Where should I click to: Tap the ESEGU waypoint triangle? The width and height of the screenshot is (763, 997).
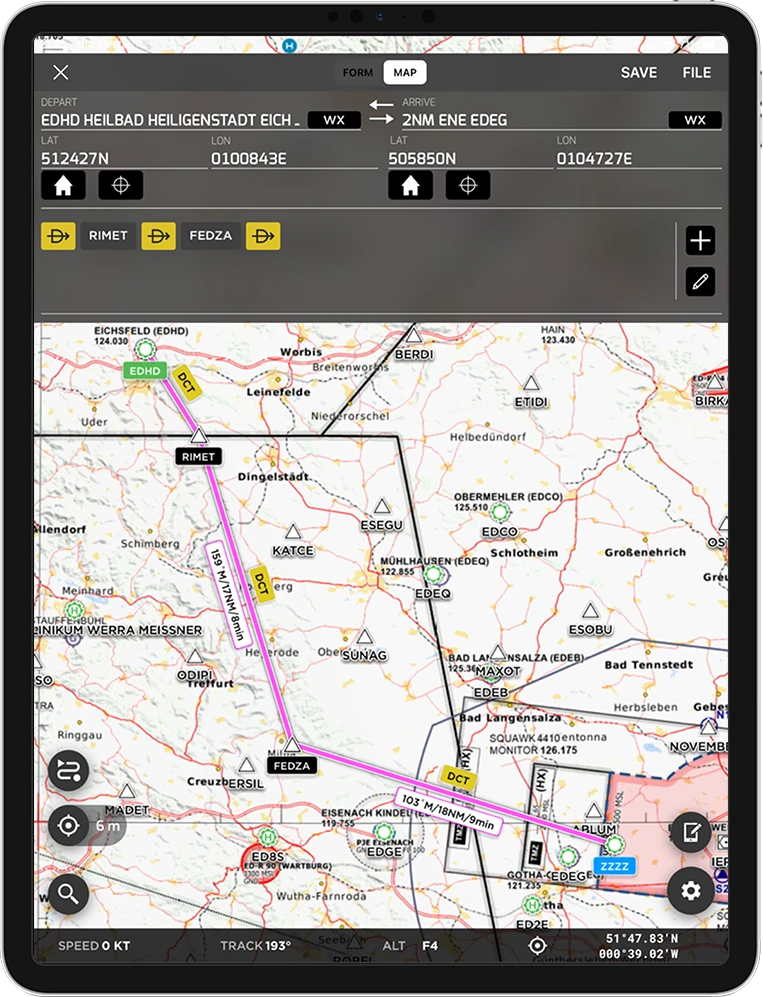point(382,506)
